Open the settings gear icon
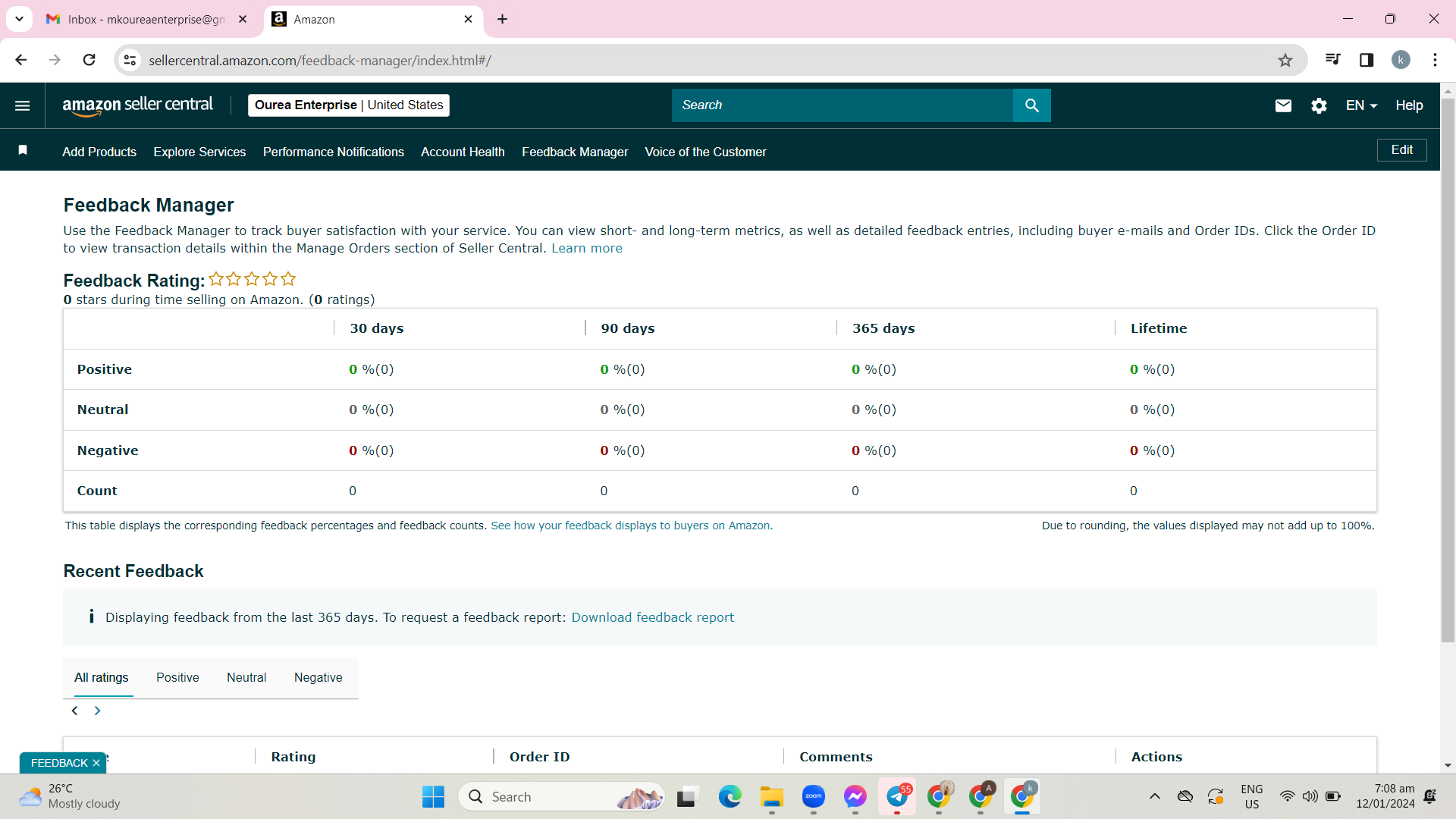 pos(1319,105)
